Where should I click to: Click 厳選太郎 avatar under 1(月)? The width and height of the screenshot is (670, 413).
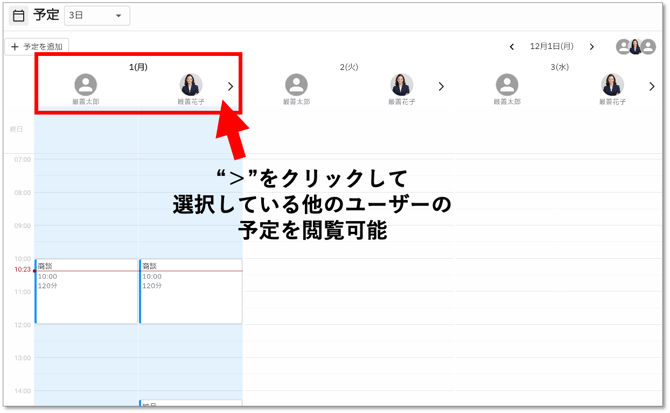(87, 85)
